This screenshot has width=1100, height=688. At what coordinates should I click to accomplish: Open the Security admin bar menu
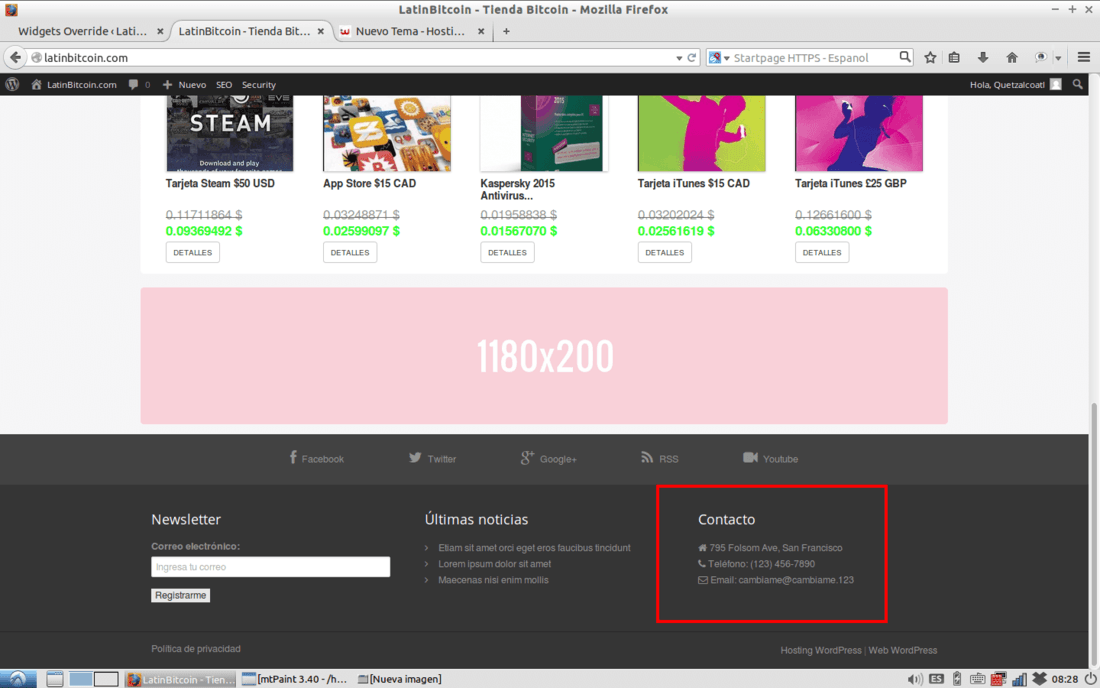(x=259, y=84)
